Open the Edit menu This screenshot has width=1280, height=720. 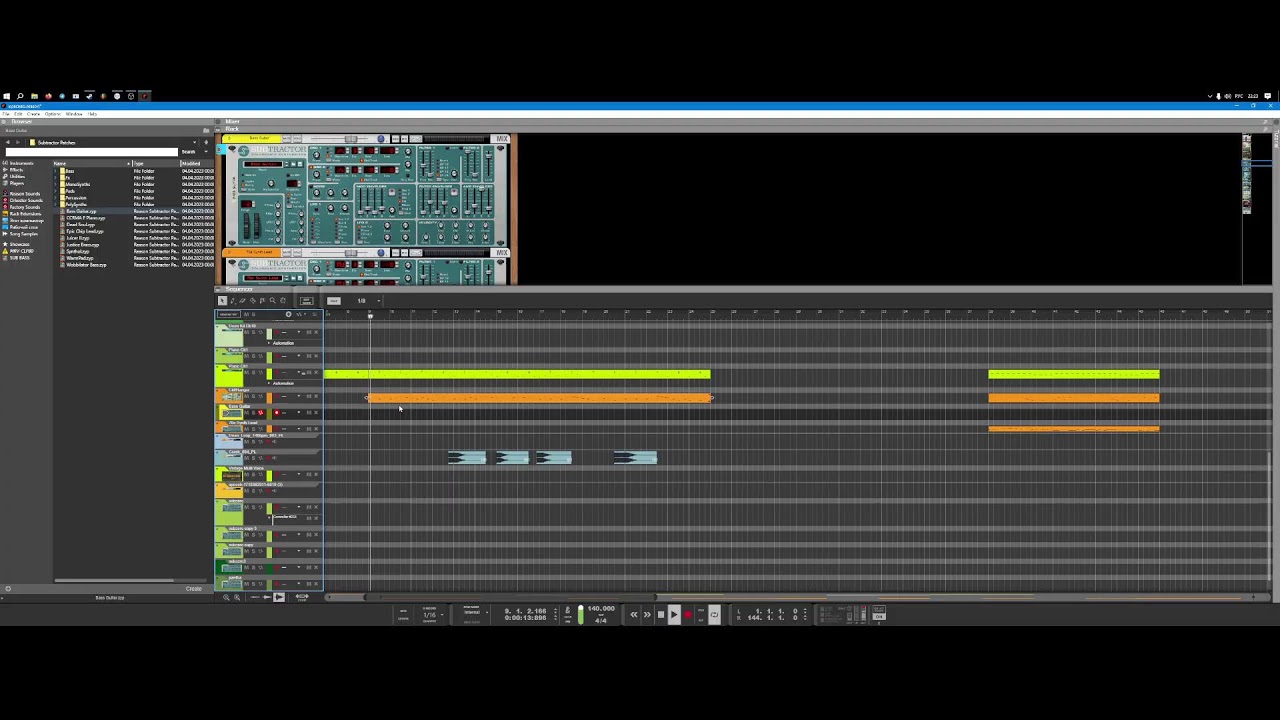[x=18, y=114]
